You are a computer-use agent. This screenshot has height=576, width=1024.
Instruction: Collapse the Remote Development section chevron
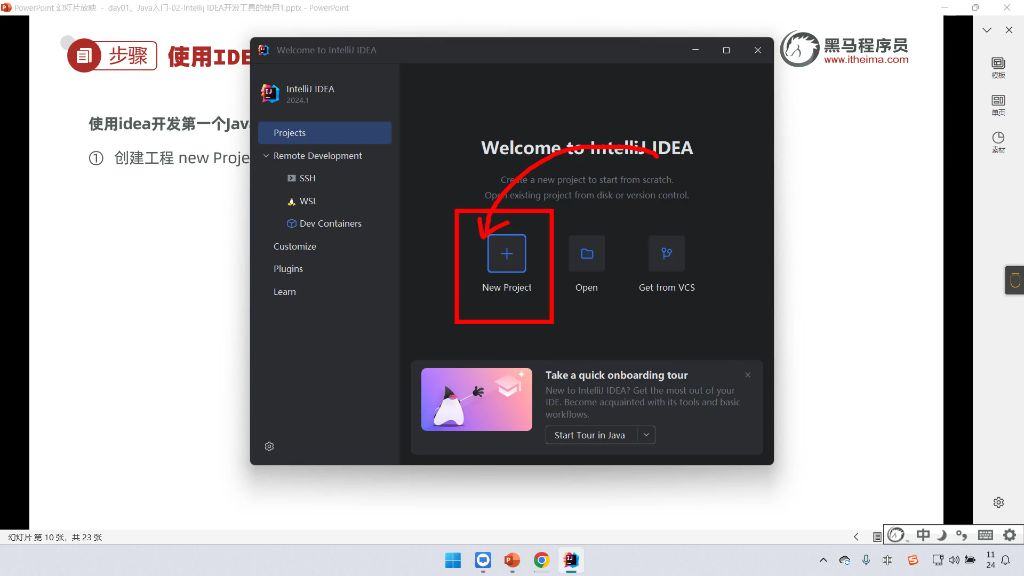click(x=266, y=155)
